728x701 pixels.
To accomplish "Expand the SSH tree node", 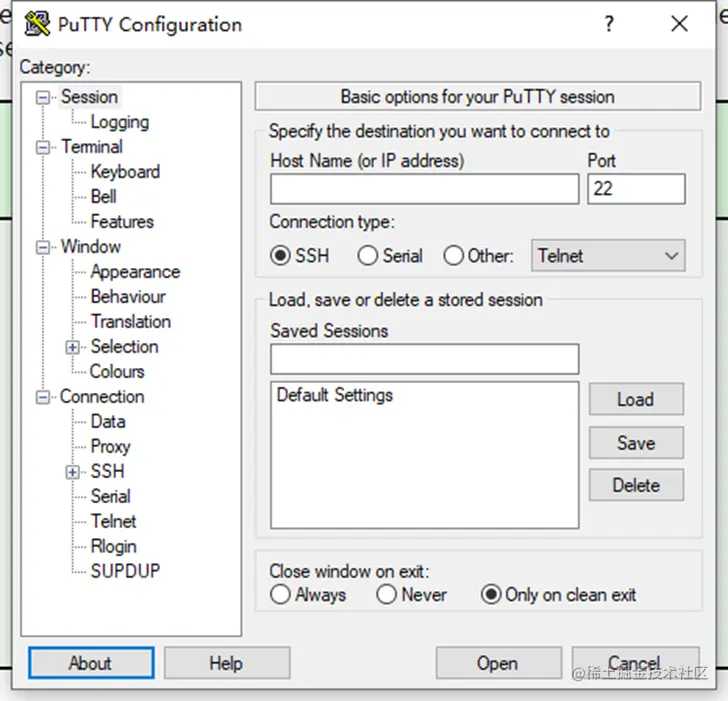I will click(x=72, y=472).
